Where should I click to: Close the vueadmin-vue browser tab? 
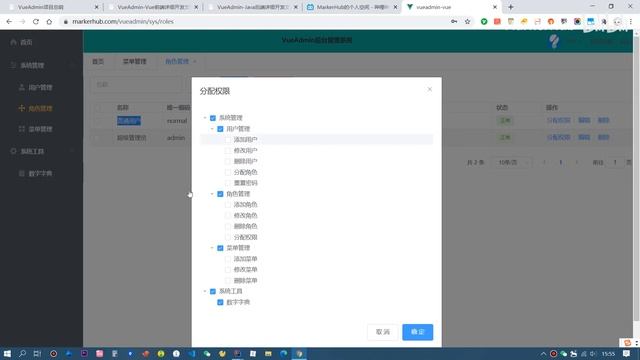coord(495,7)
